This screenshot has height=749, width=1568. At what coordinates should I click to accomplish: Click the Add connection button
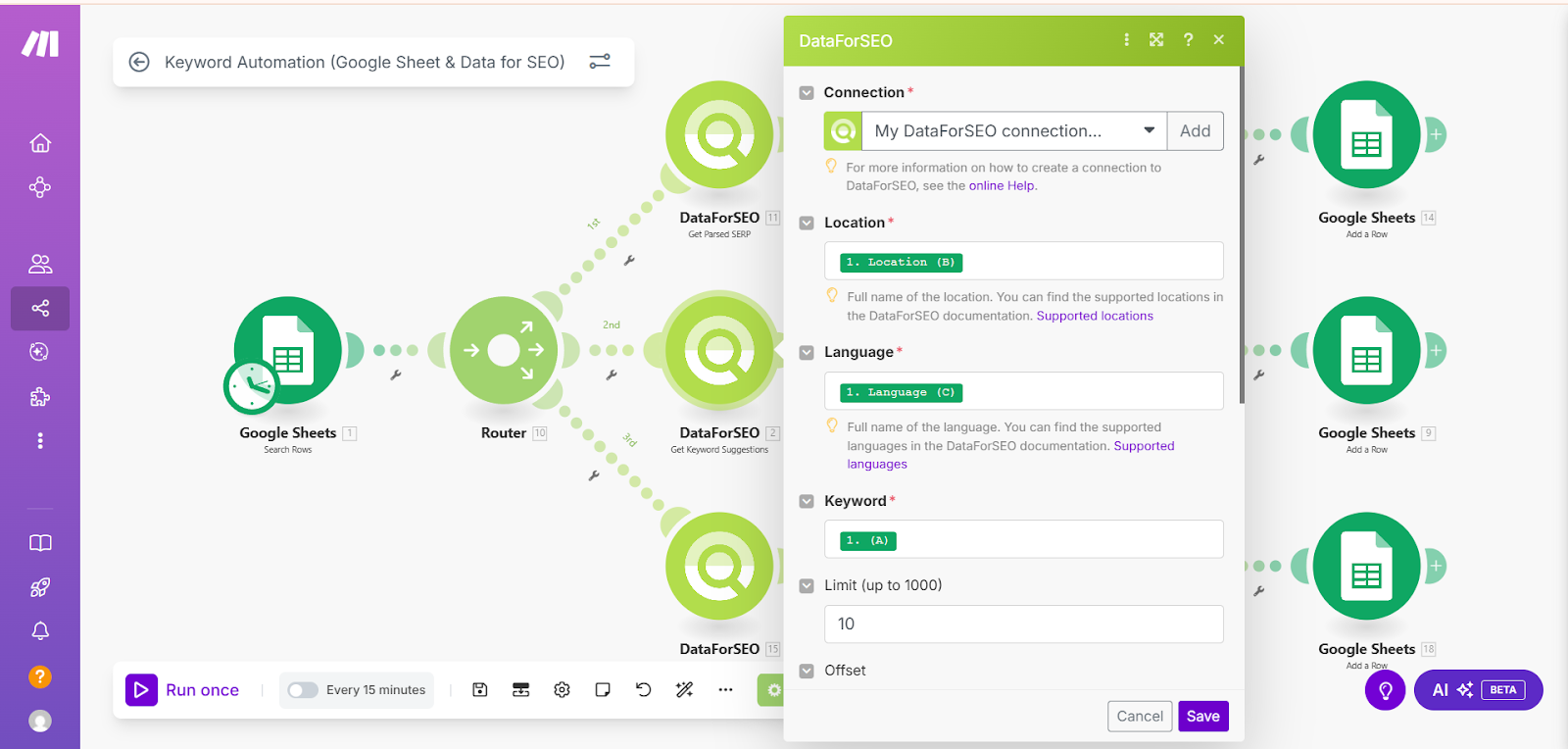point(1195,130)
